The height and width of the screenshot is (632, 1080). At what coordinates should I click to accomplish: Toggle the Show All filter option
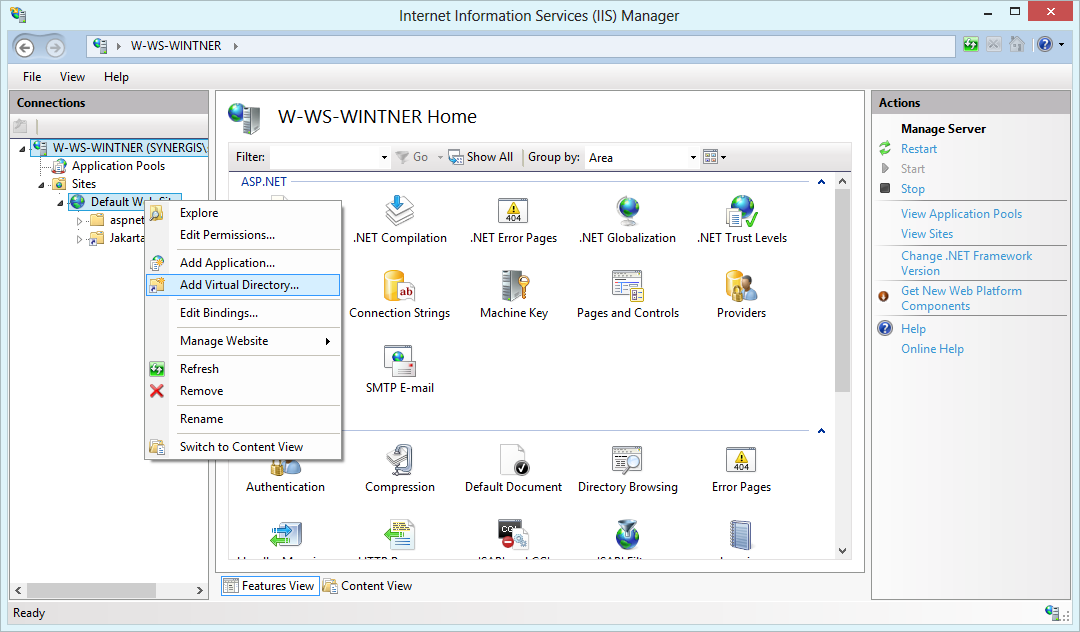pyautogui.click(x=481, y=157)
